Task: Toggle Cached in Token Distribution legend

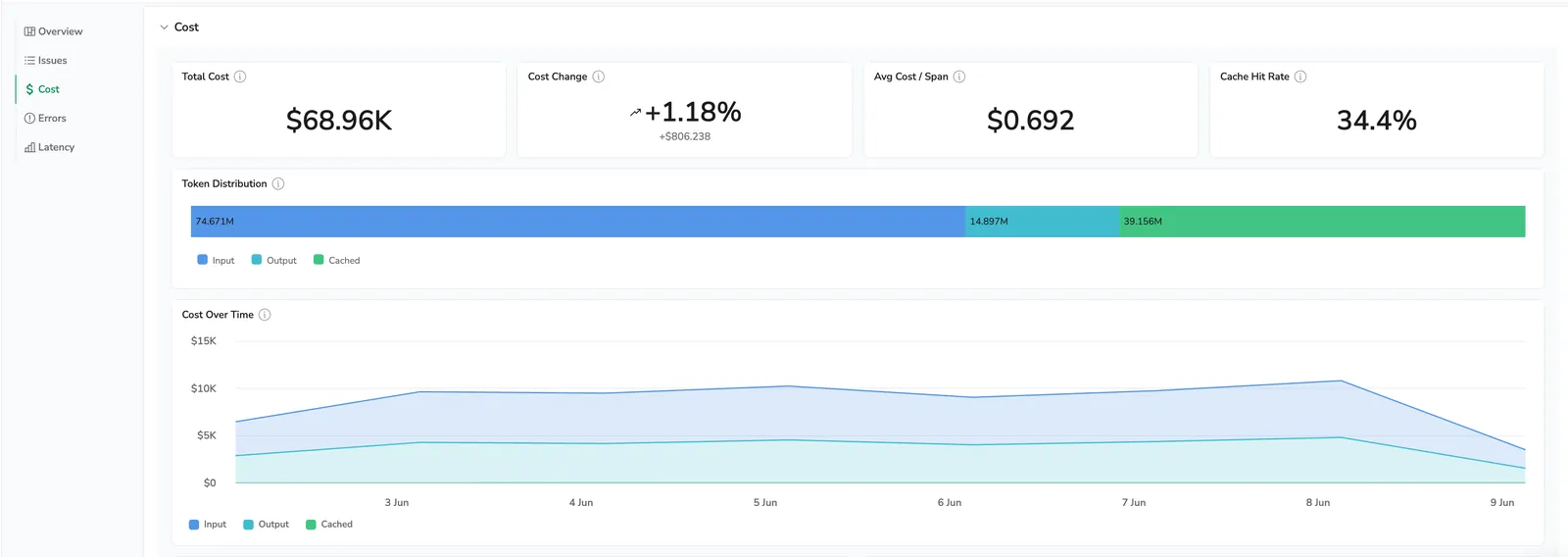Action: 337,261
